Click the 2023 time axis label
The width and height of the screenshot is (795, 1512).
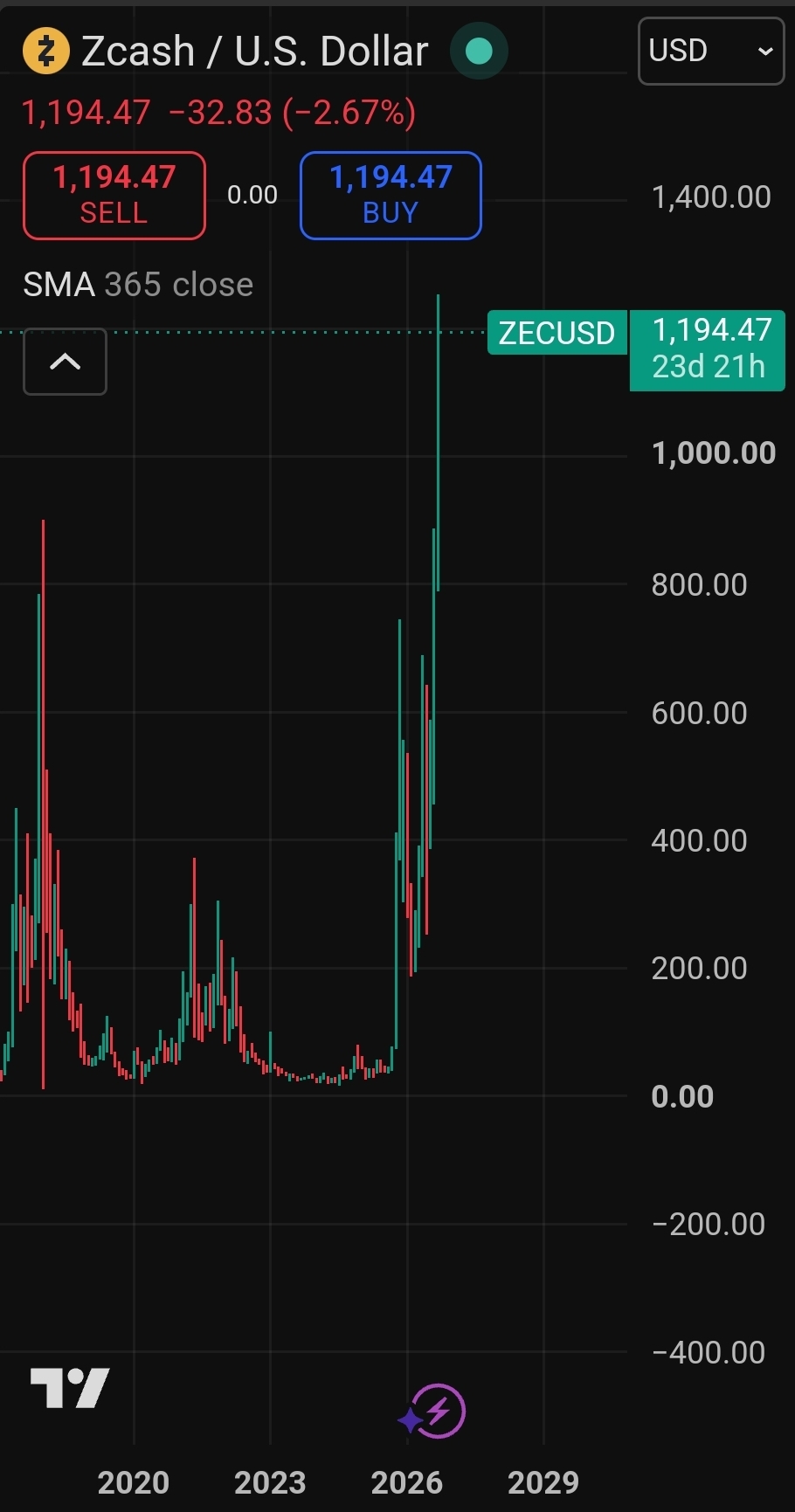(x=270, y=1482)
